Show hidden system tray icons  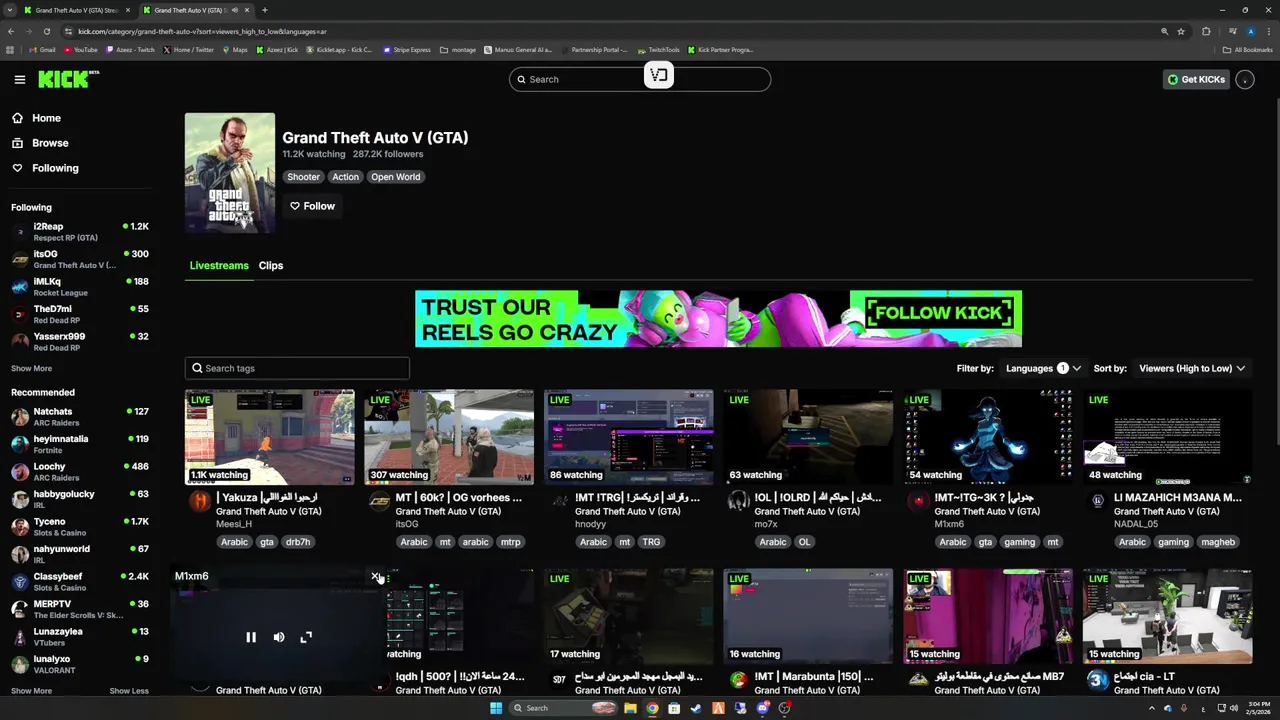(x=1152, y=708)
